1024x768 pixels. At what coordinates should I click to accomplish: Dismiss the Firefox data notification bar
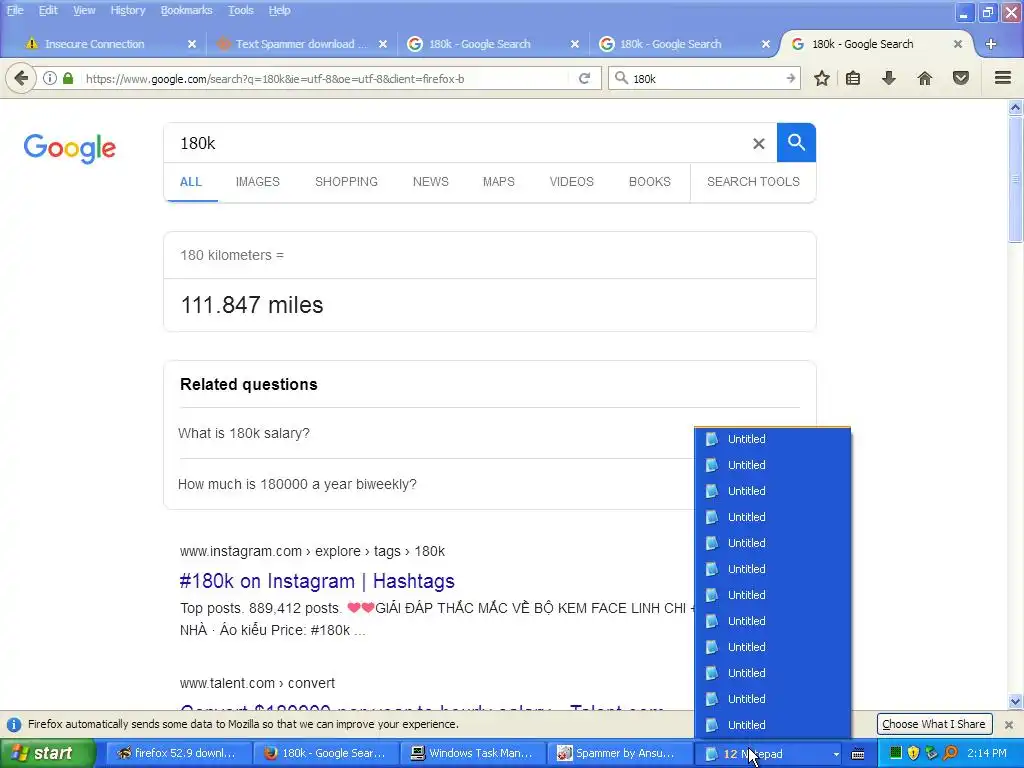tap(1009, 724)
